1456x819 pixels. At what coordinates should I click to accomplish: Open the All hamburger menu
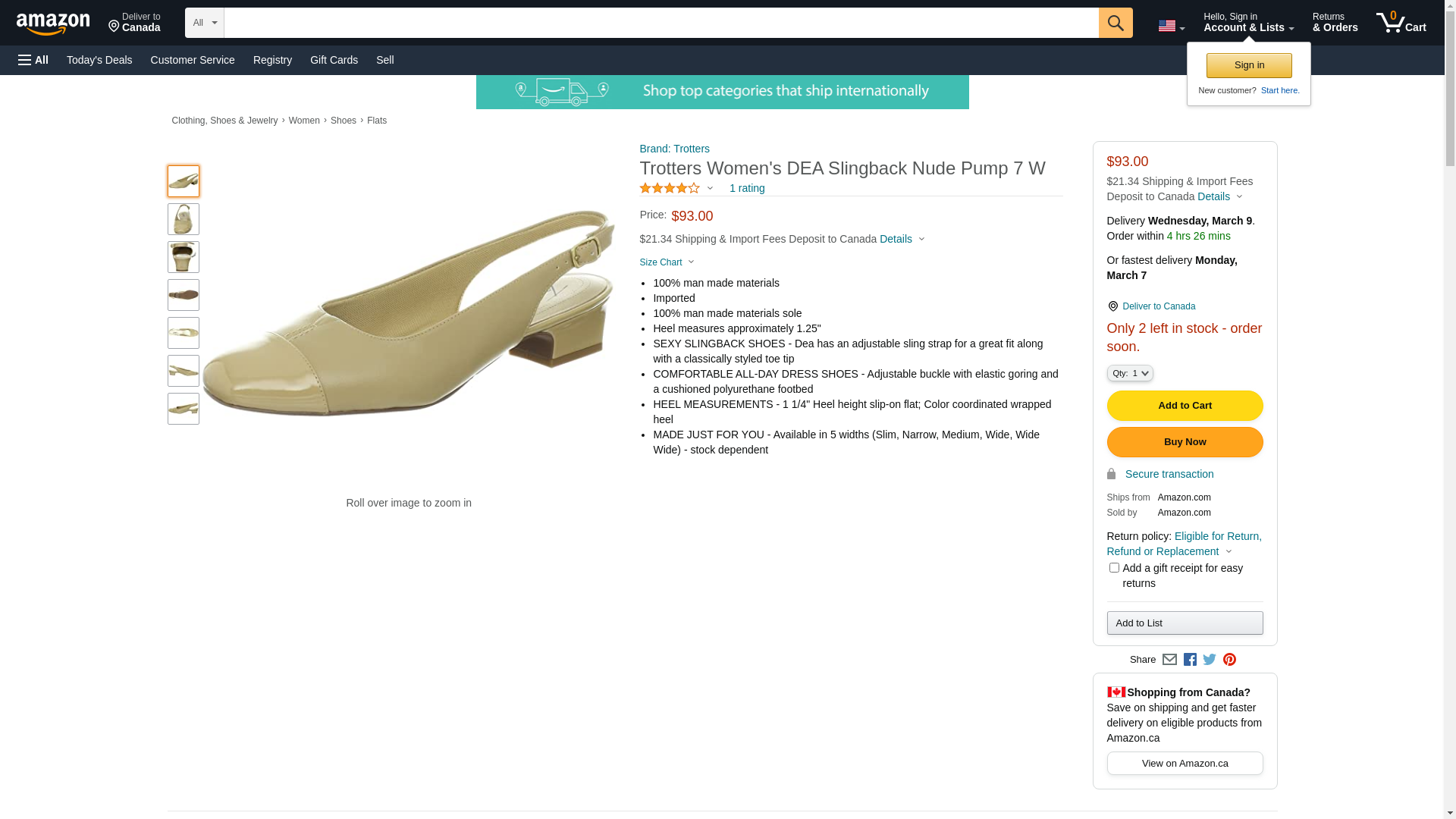coord(33,60)
